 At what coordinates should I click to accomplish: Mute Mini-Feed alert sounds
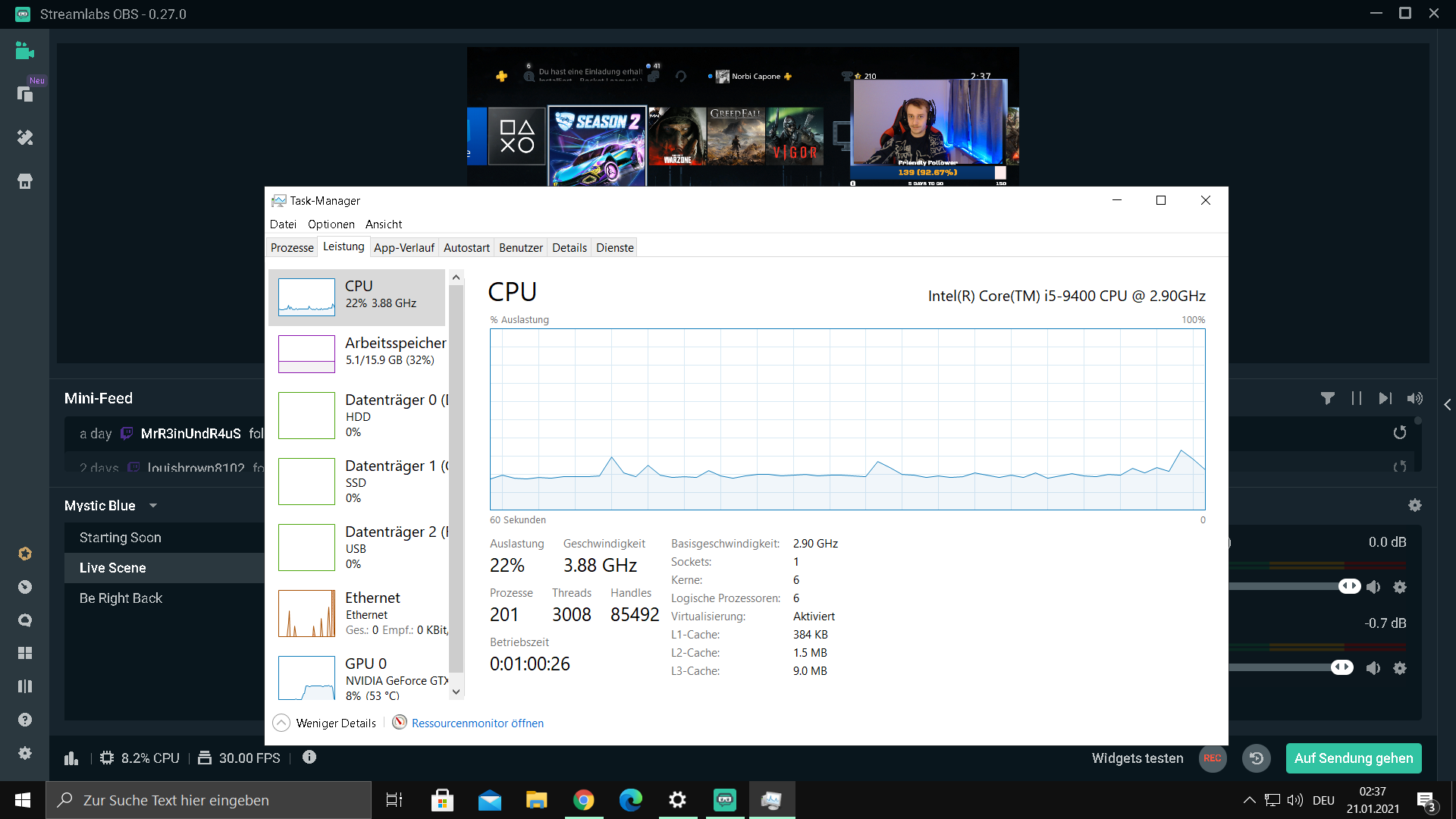[x=1414, y=398]
